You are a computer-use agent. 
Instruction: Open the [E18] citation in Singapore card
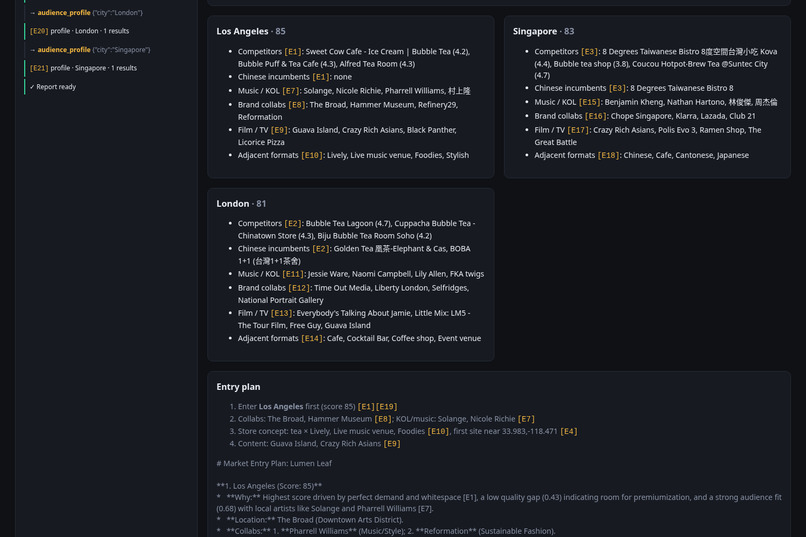[609, 155]
